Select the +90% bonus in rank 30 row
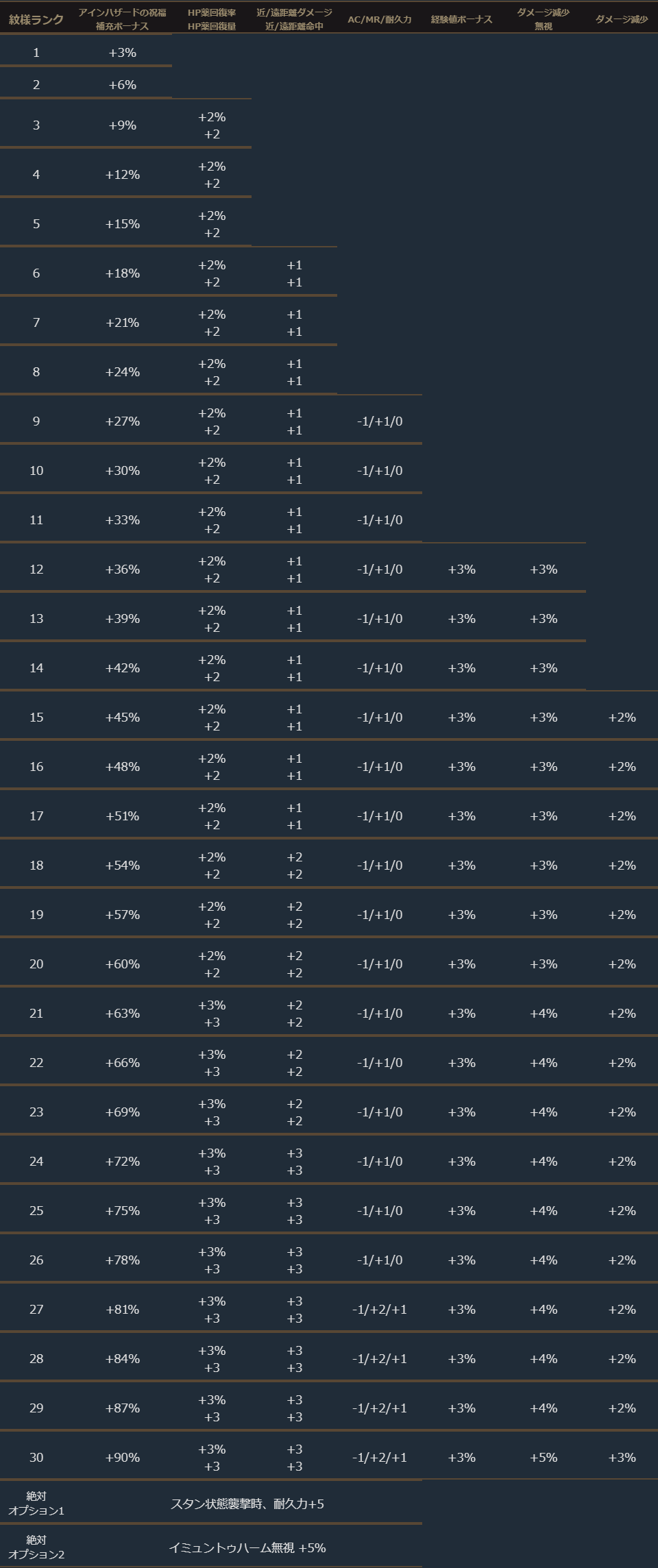Viewport: 658px width, 1568px height. 123,1458
